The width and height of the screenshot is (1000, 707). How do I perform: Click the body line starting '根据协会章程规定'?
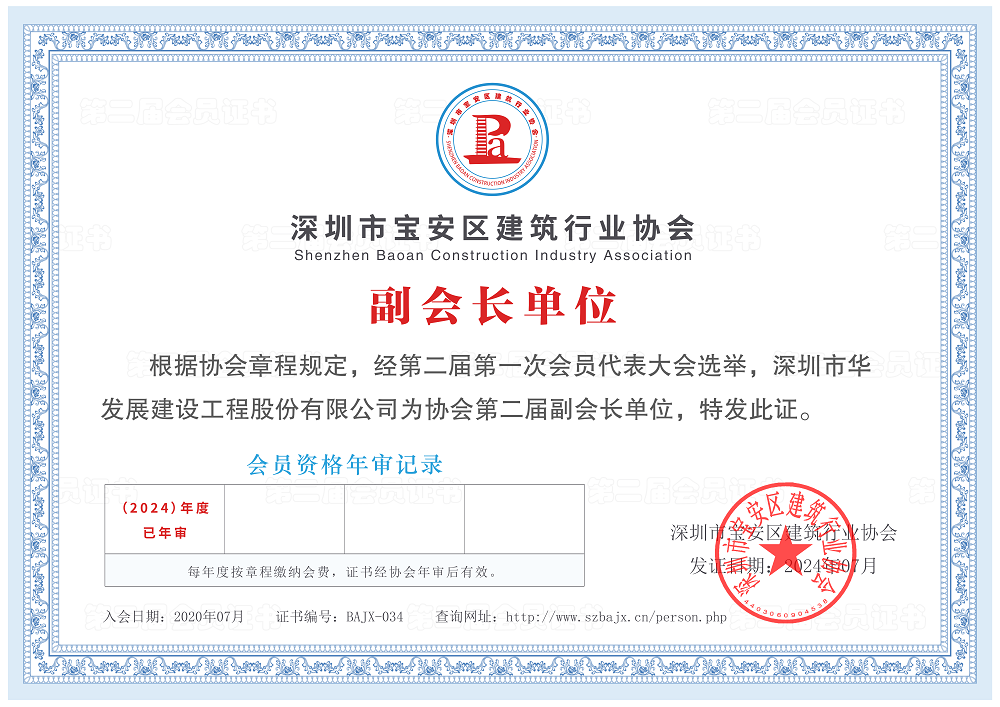510,366
